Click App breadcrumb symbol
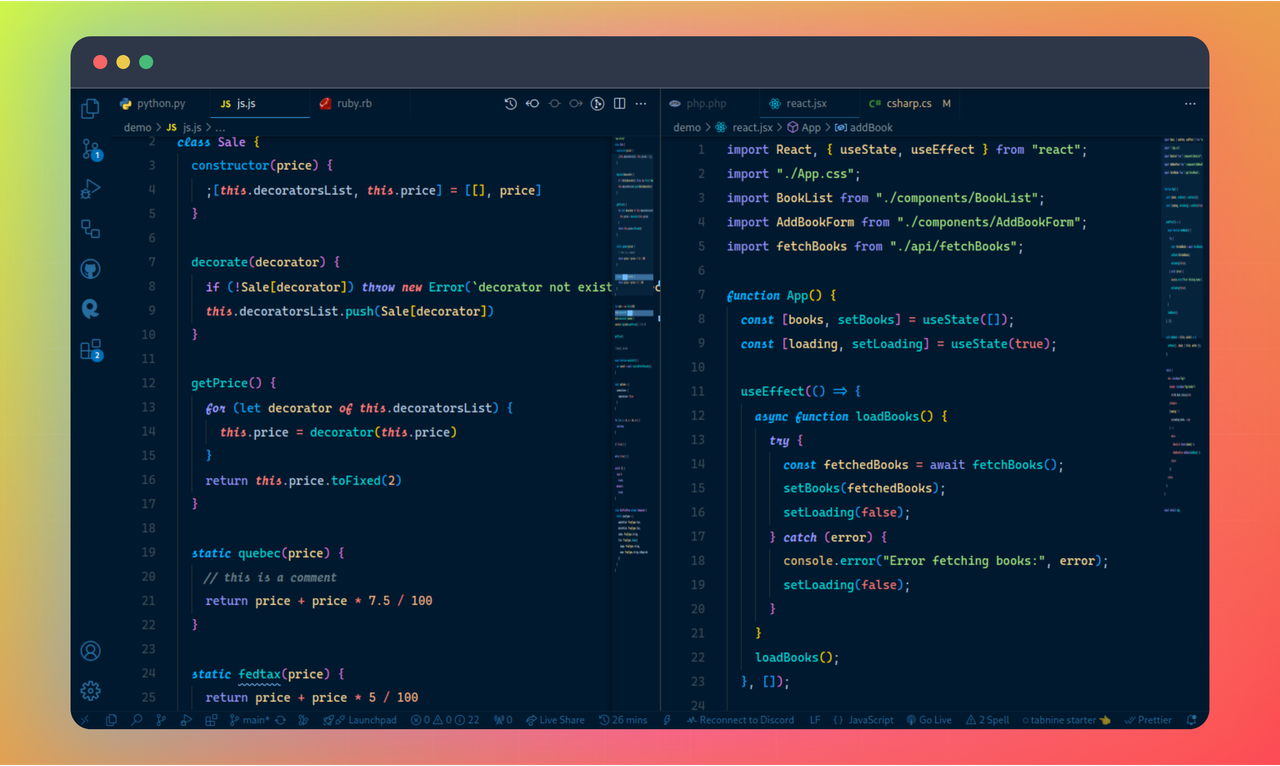The width and height of the screenshot is (1280, 766). click(804, 127)
